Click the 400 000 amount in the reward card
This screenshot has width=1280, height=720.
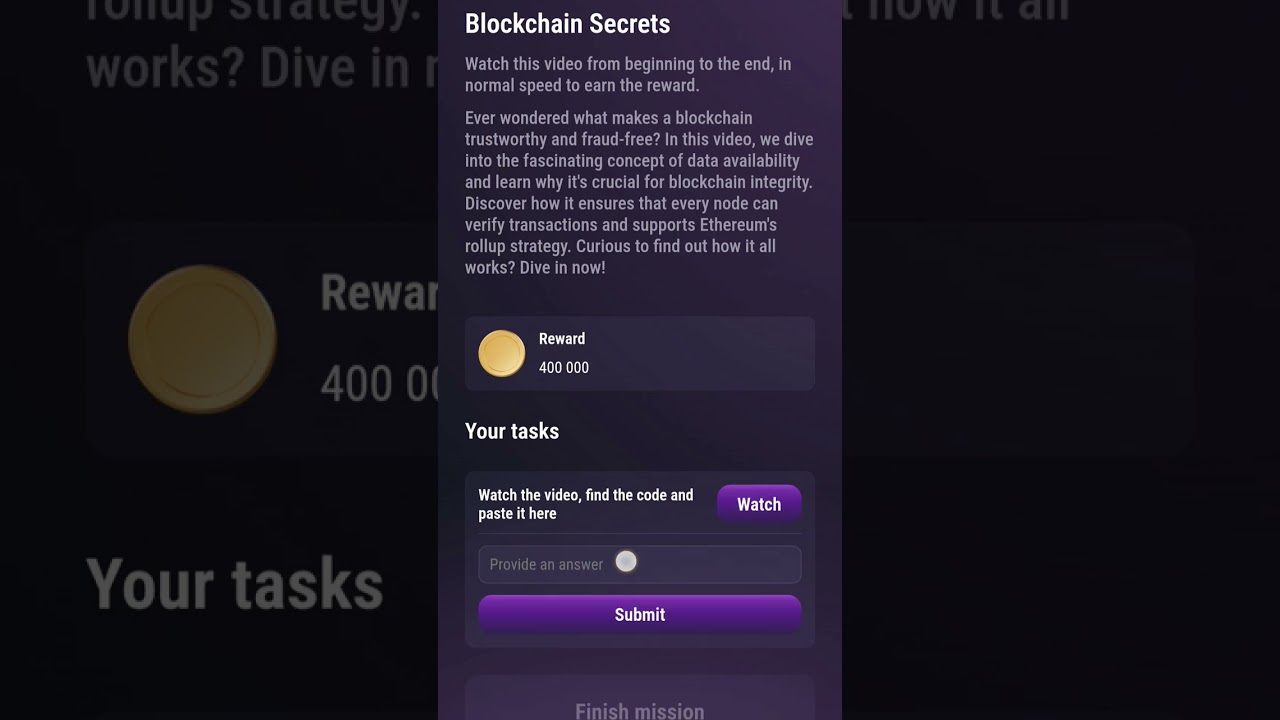[564, 368]
